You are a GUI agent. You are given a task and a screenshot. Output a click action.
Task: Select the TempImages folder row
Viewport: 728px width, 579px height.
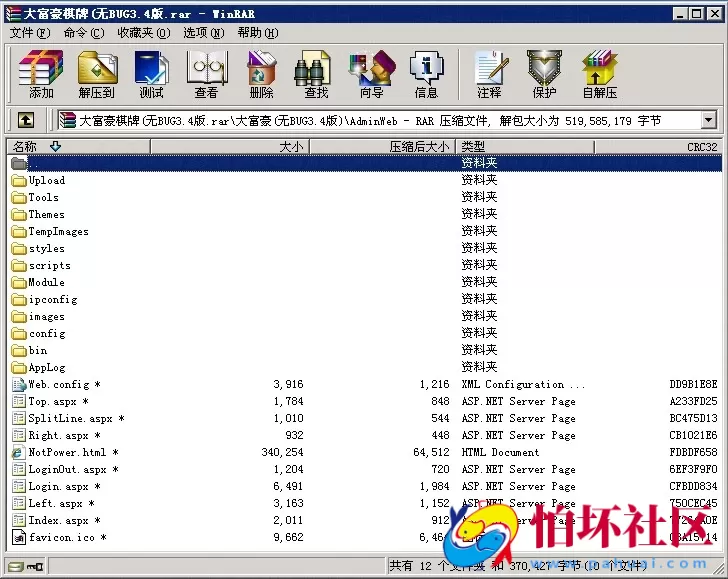[365, 231]
